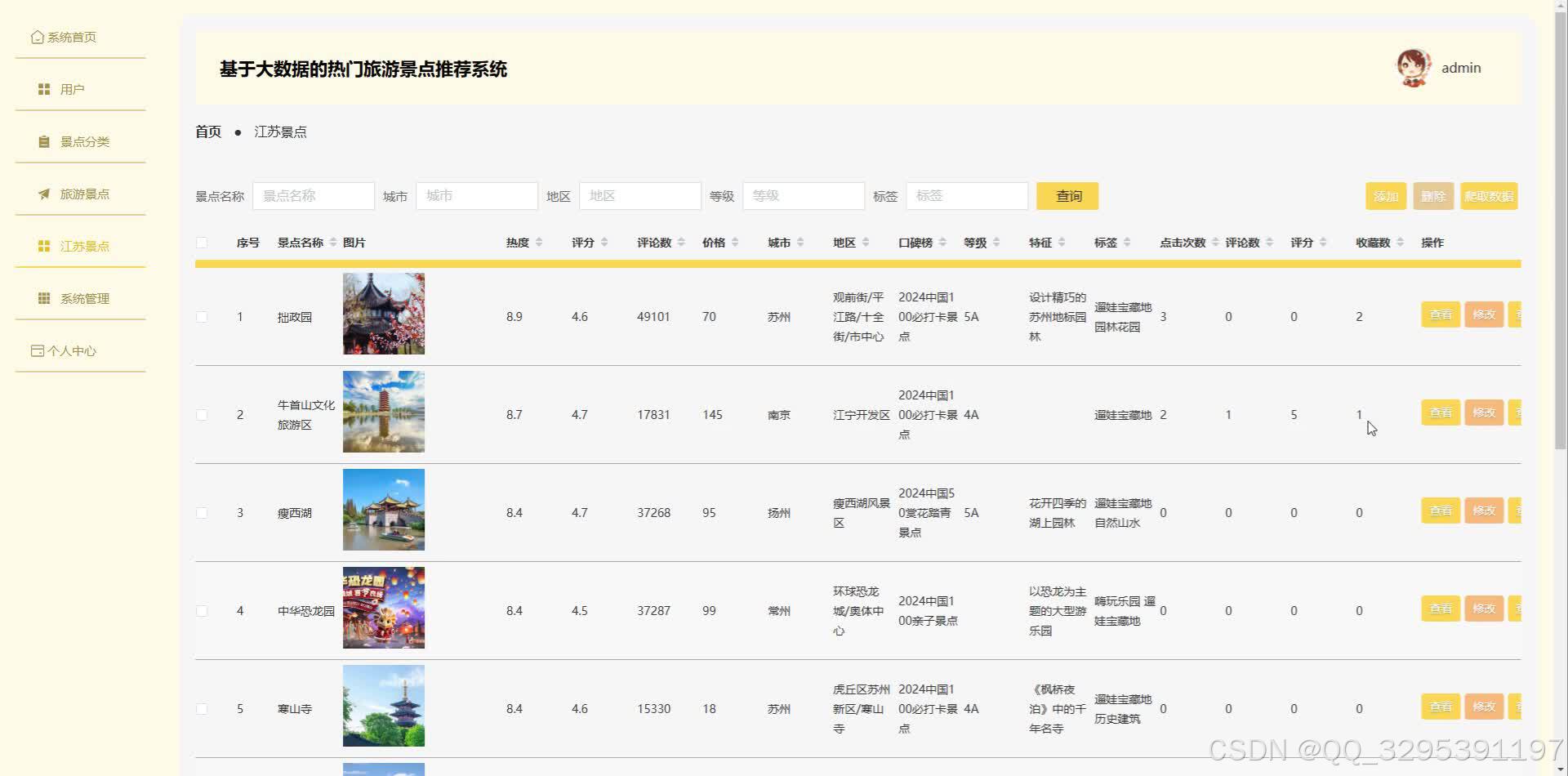The image size is (1568, 776).
Task: Check the checkbox beside 瘦西湖
Action: (203, 512)
